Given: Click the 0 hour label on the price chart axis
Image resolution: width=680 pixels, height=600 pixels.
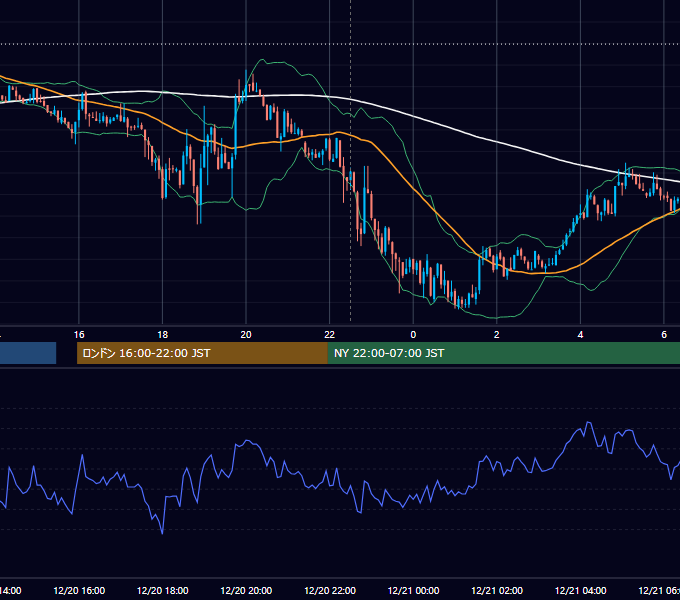Looking at the screenshot, I should click(x=413, y=335).
